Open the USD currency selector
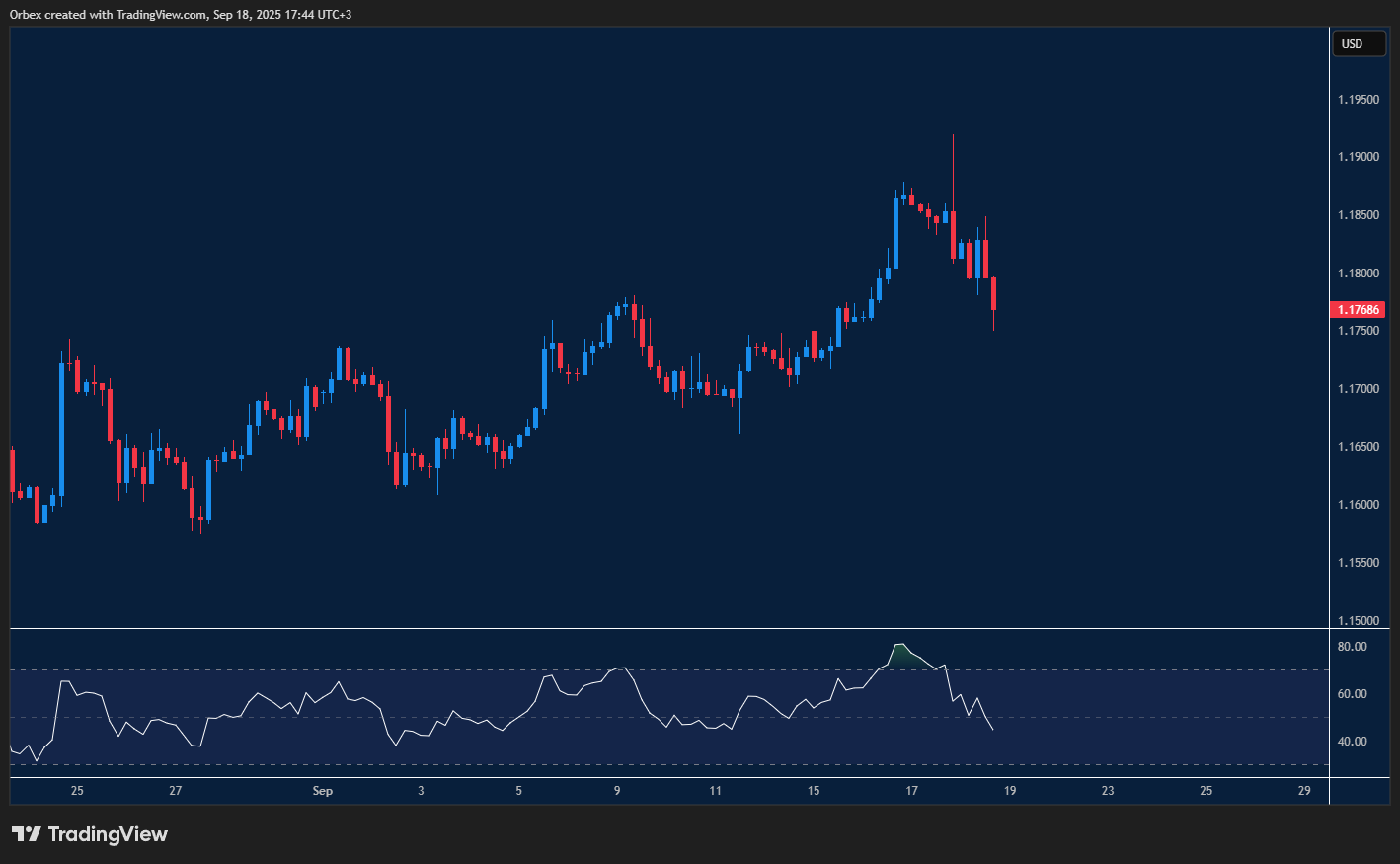This screenshot has height=864, width=1400. point(1358,43)
